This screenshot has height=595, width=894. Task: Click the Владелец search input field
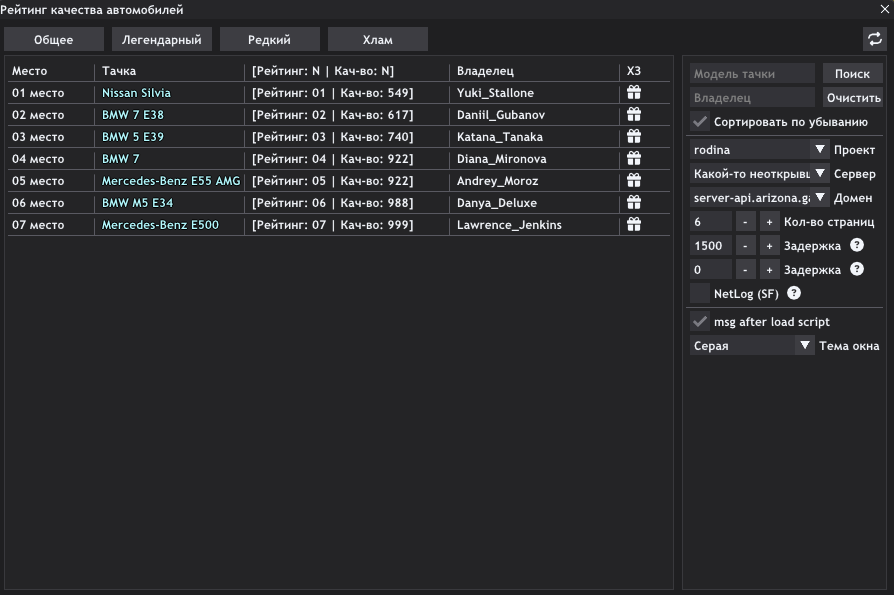point(752,97)
